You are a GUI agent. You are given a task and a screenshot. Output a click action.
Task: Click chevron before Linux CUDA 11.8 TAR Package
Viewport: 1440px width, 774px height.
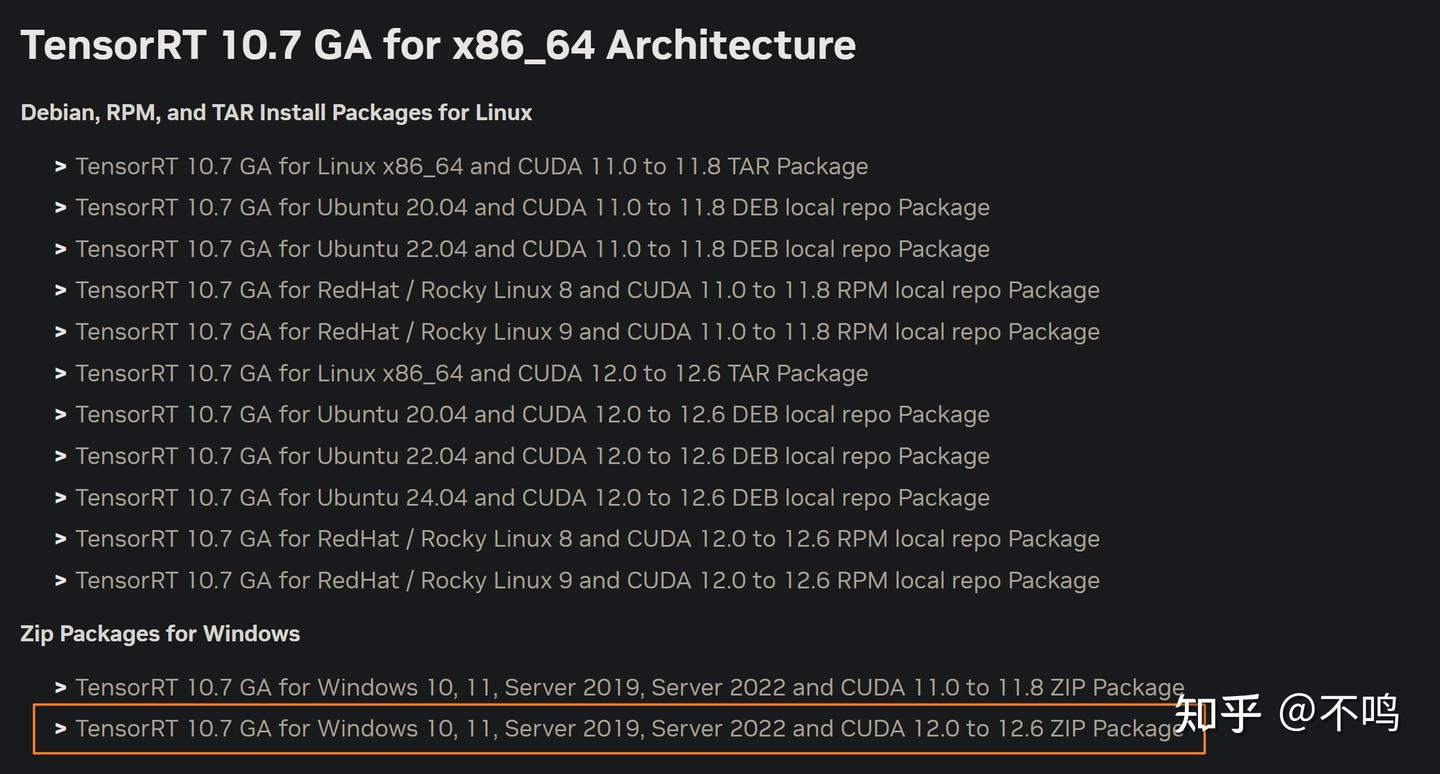pos(61,167)
